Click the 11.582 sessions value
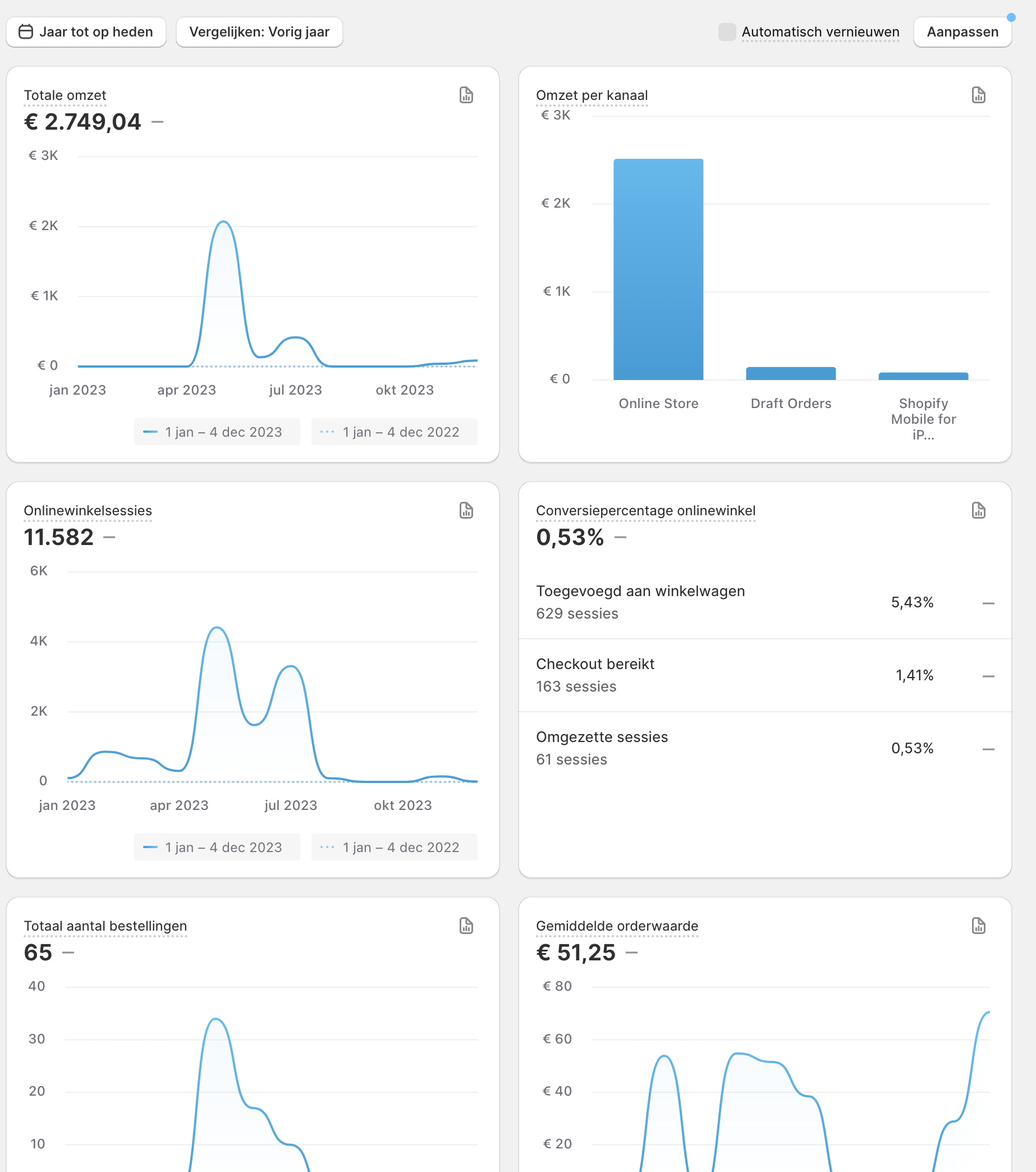 tap(58, 537)
